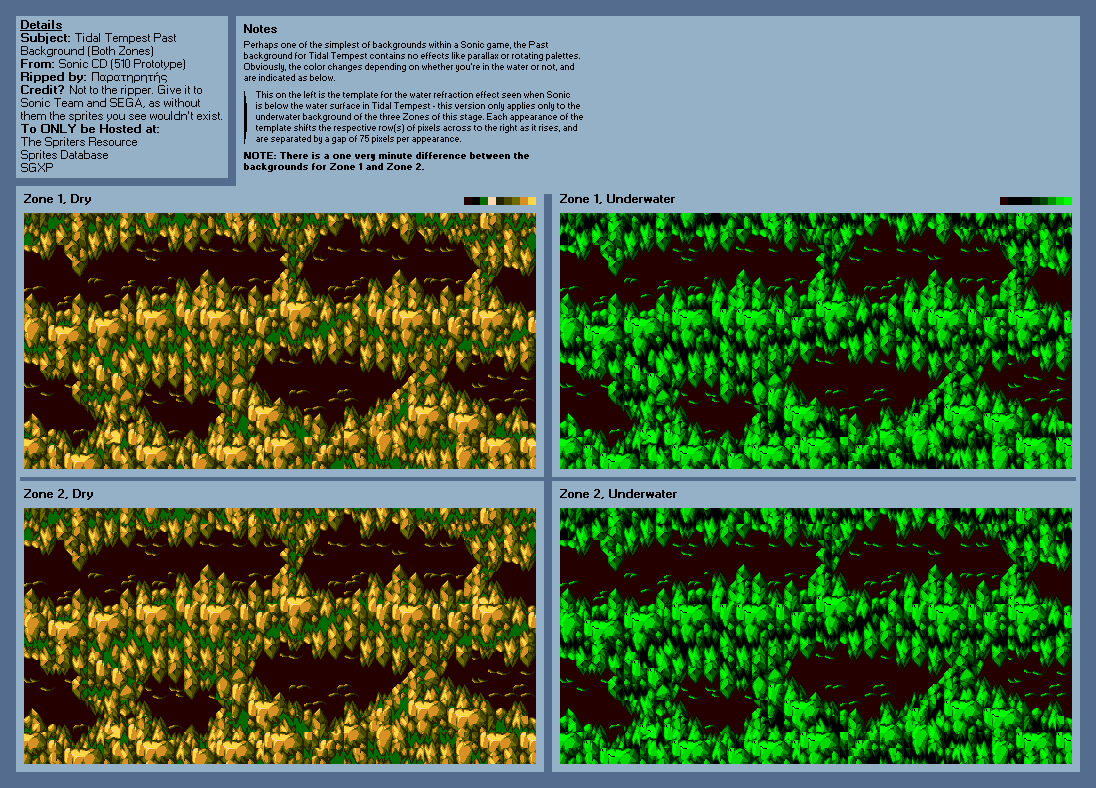The height and width of the screenshot is (788, 1096).
Task: Pick the green swatch in the Dry palette
Action: [484, 201]
